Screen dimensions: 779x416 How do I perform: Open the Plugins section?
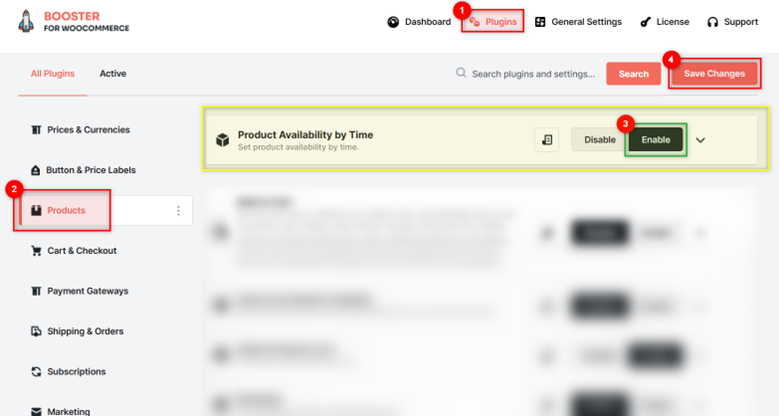point(492,22)
